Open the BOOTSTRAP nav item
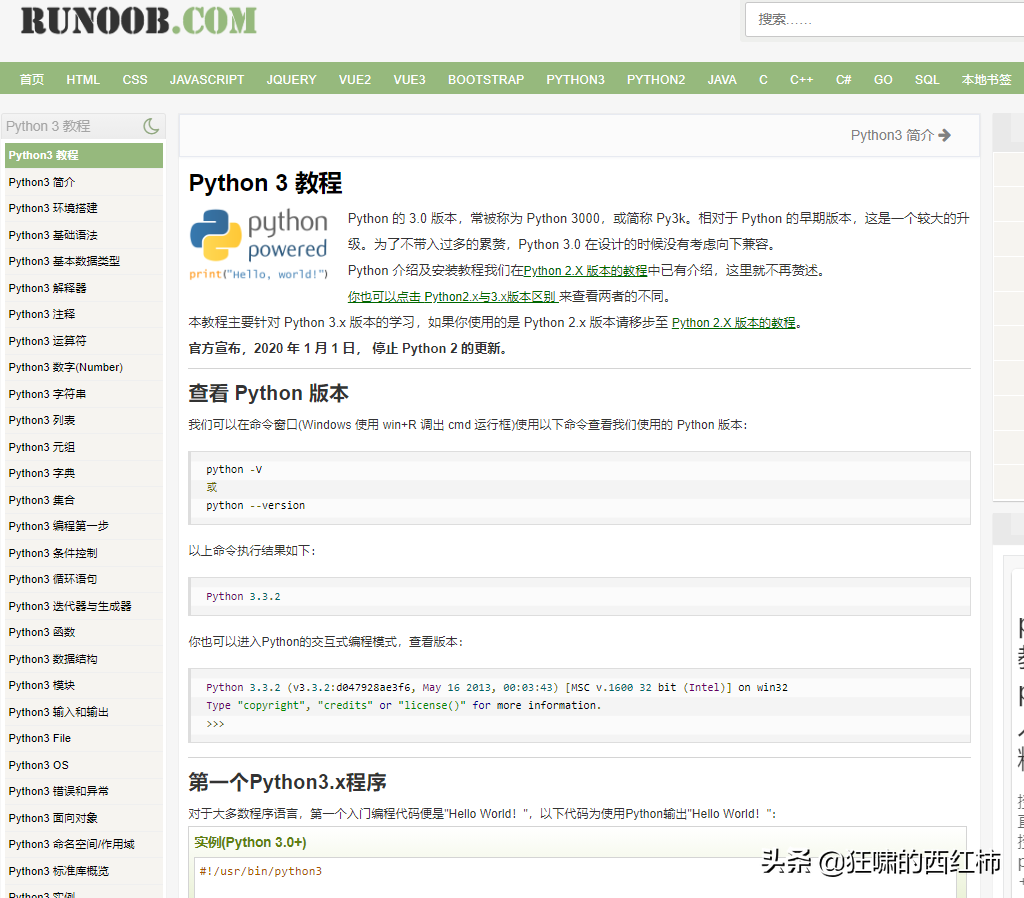This screenshot has height=898, width=1024. tap(486, 79)
